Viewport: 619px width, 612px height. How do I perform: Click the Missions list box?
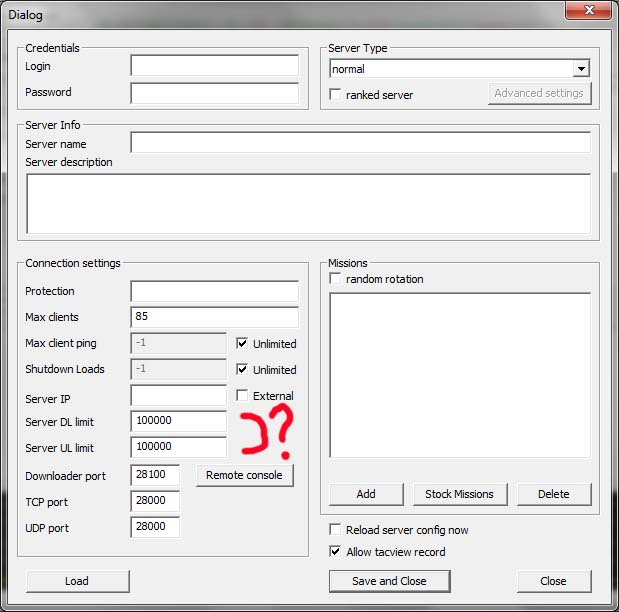pos(460,375)
